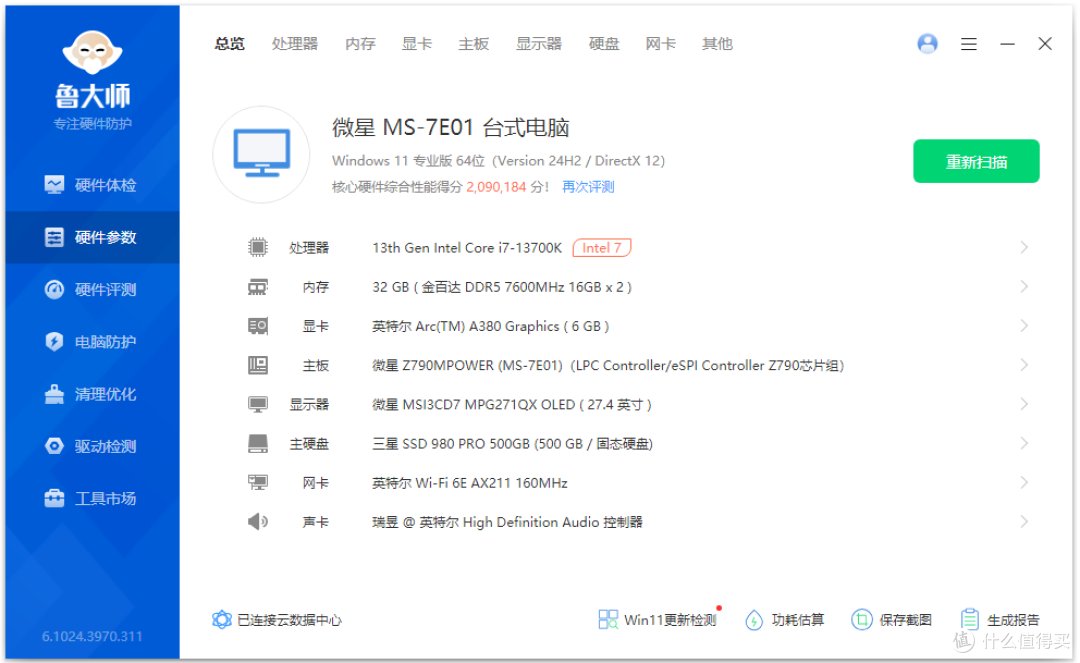
Task: Click the score 2,090,184
Action: coord(496,187)
